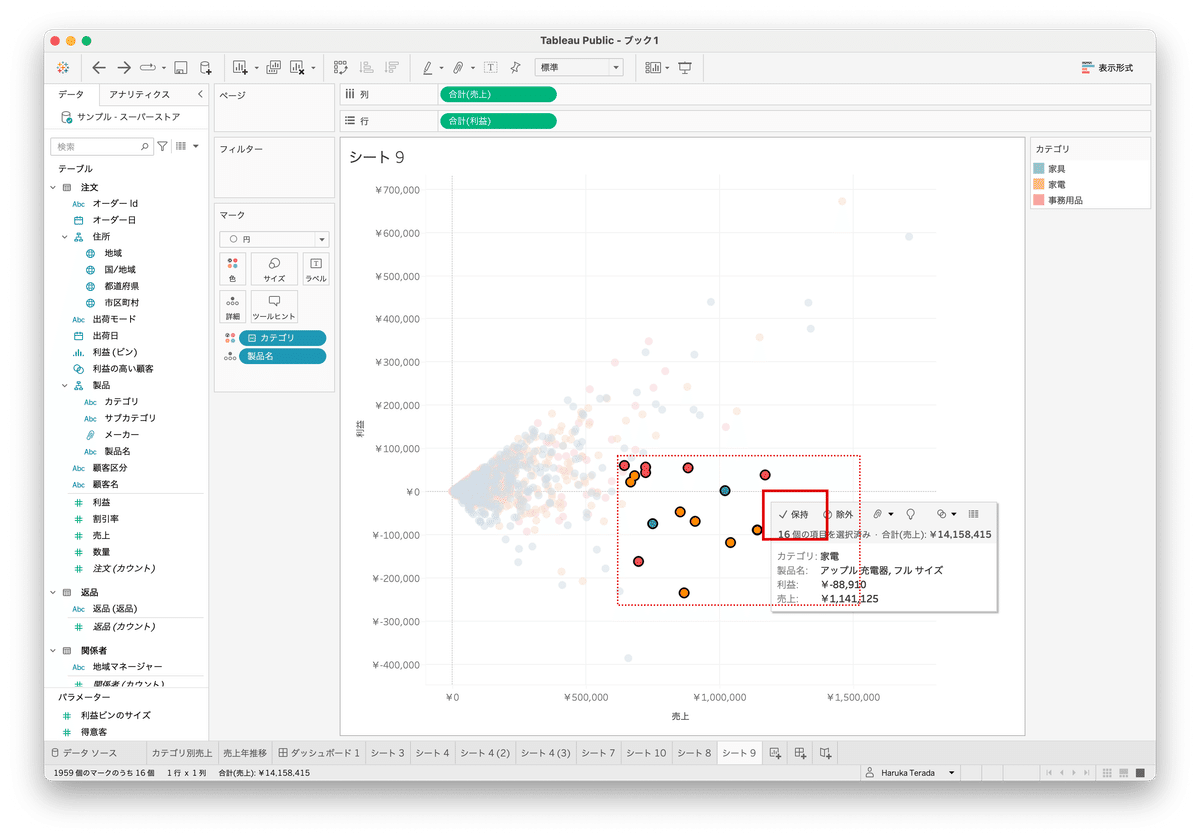Switch to the アナリティクス tab
This screenshot has height=839, width=1200.
point(139,94)
